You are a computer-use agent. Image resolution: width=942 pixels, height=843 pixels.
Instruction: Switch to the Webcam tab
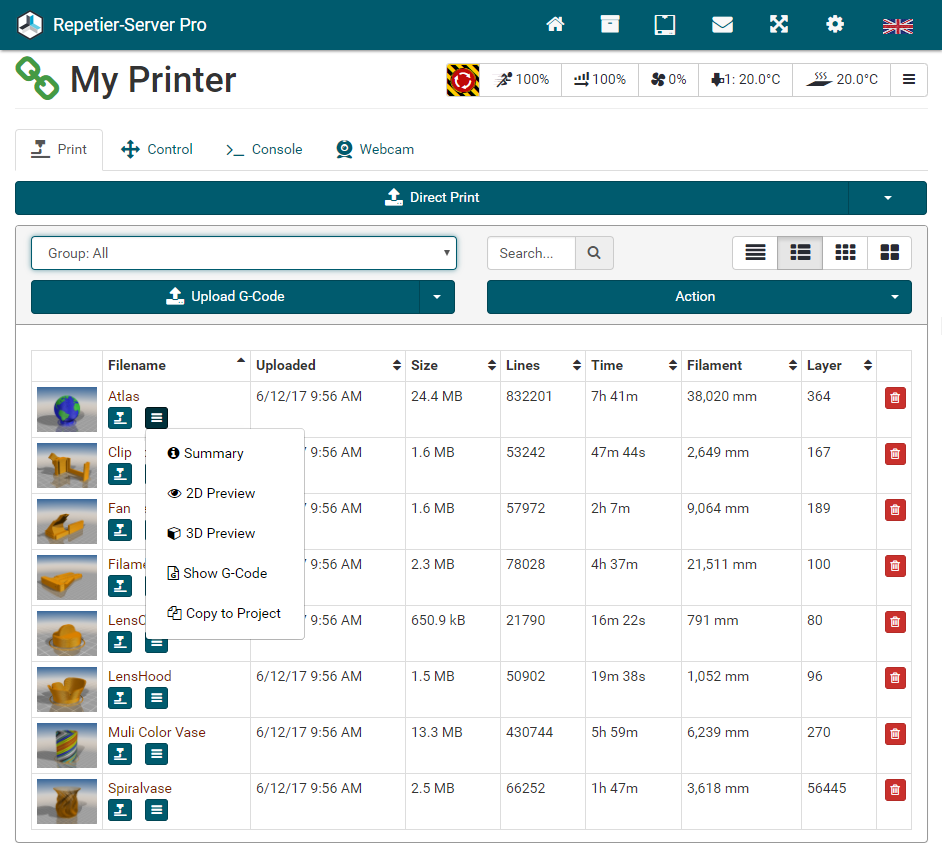tap(375, 149)
